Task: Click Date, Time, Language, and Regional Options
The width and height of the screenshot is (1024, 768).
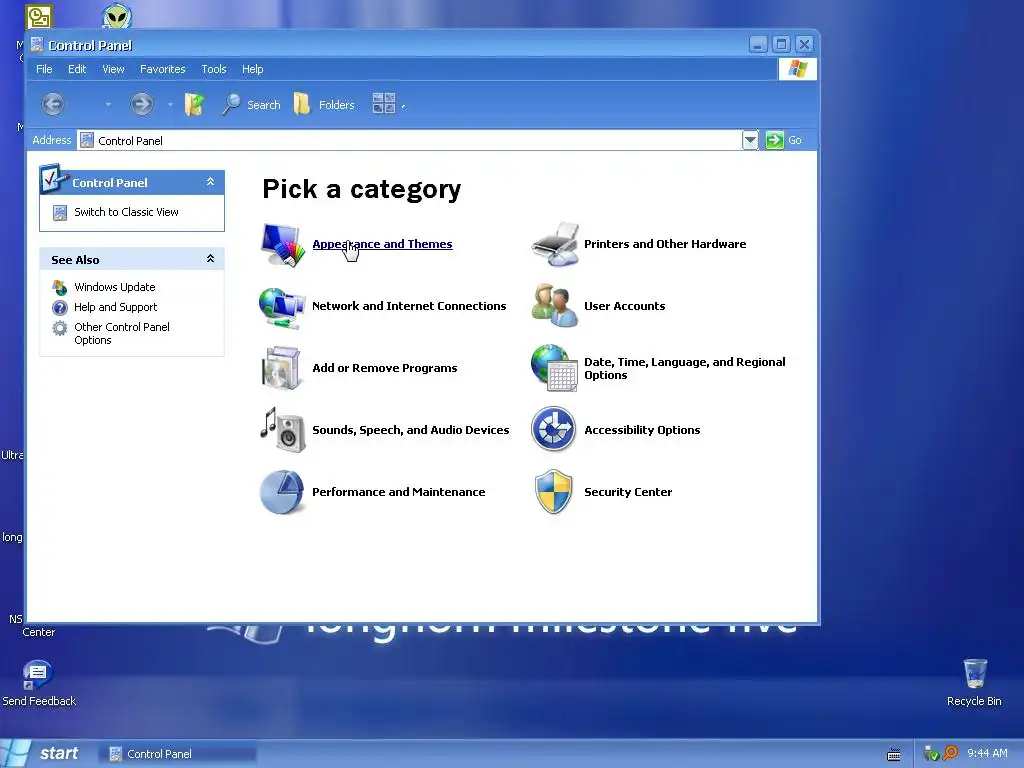Action: point(684,368)
